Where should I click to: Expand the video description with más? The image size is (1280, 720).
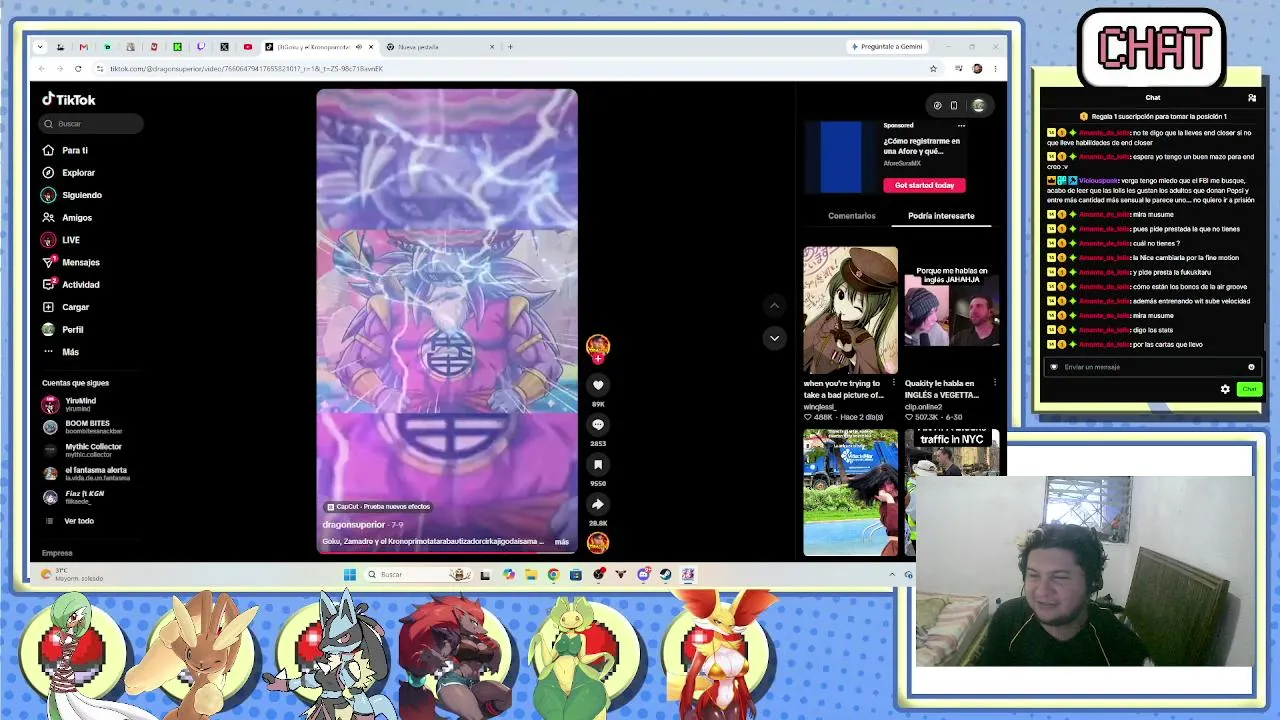coord(562,542)
